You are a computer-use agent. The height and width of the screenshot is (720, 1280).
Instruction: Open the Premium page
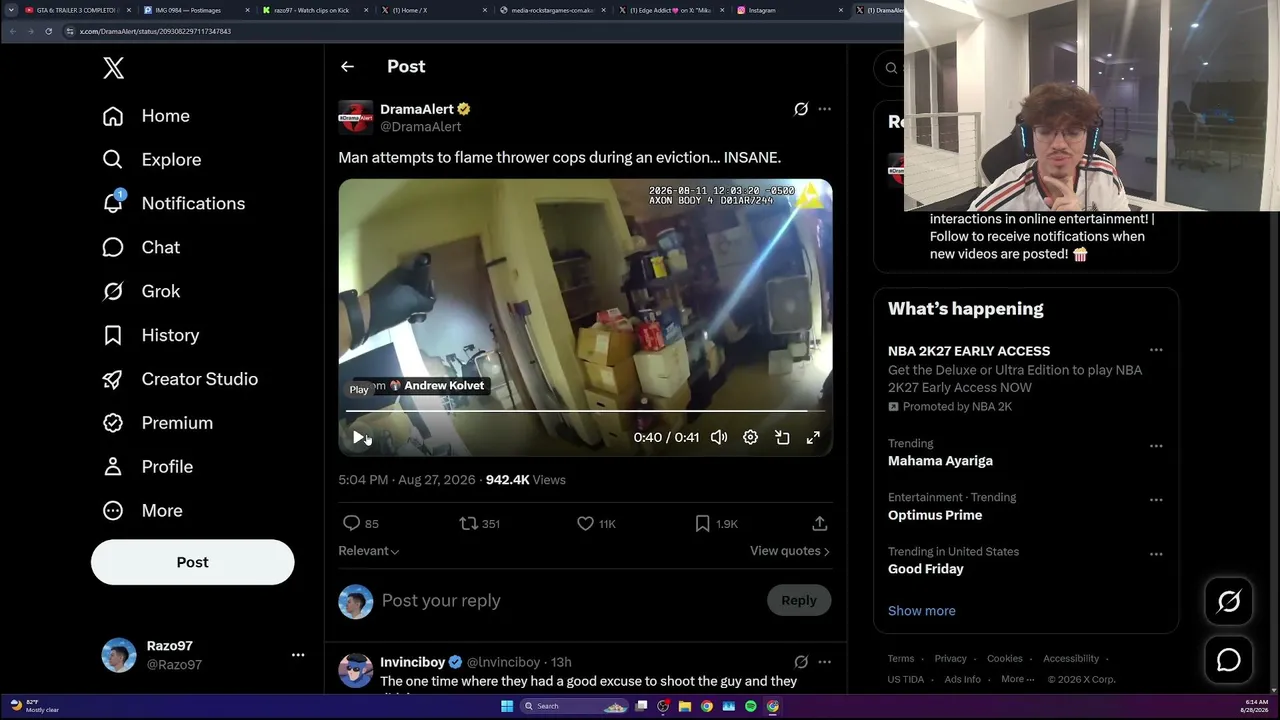coord(158,423)
